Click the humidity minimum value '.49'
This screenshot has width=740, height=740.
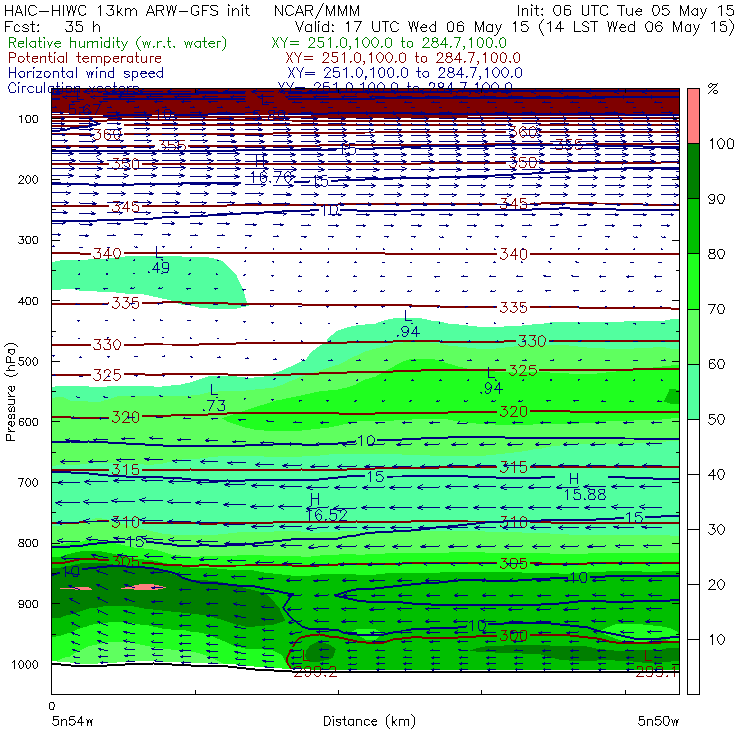pos(159,268)
